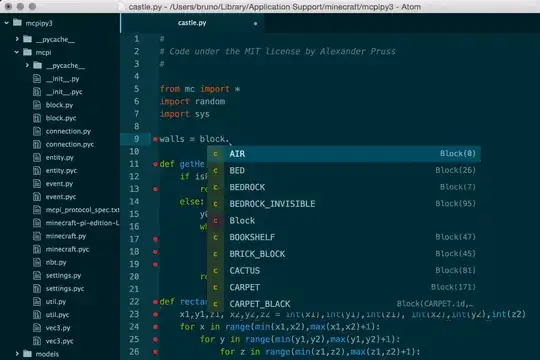Viewport: 540px width, 360px height.
Task: Open event.py in the tree view
Action: (59, 184)
